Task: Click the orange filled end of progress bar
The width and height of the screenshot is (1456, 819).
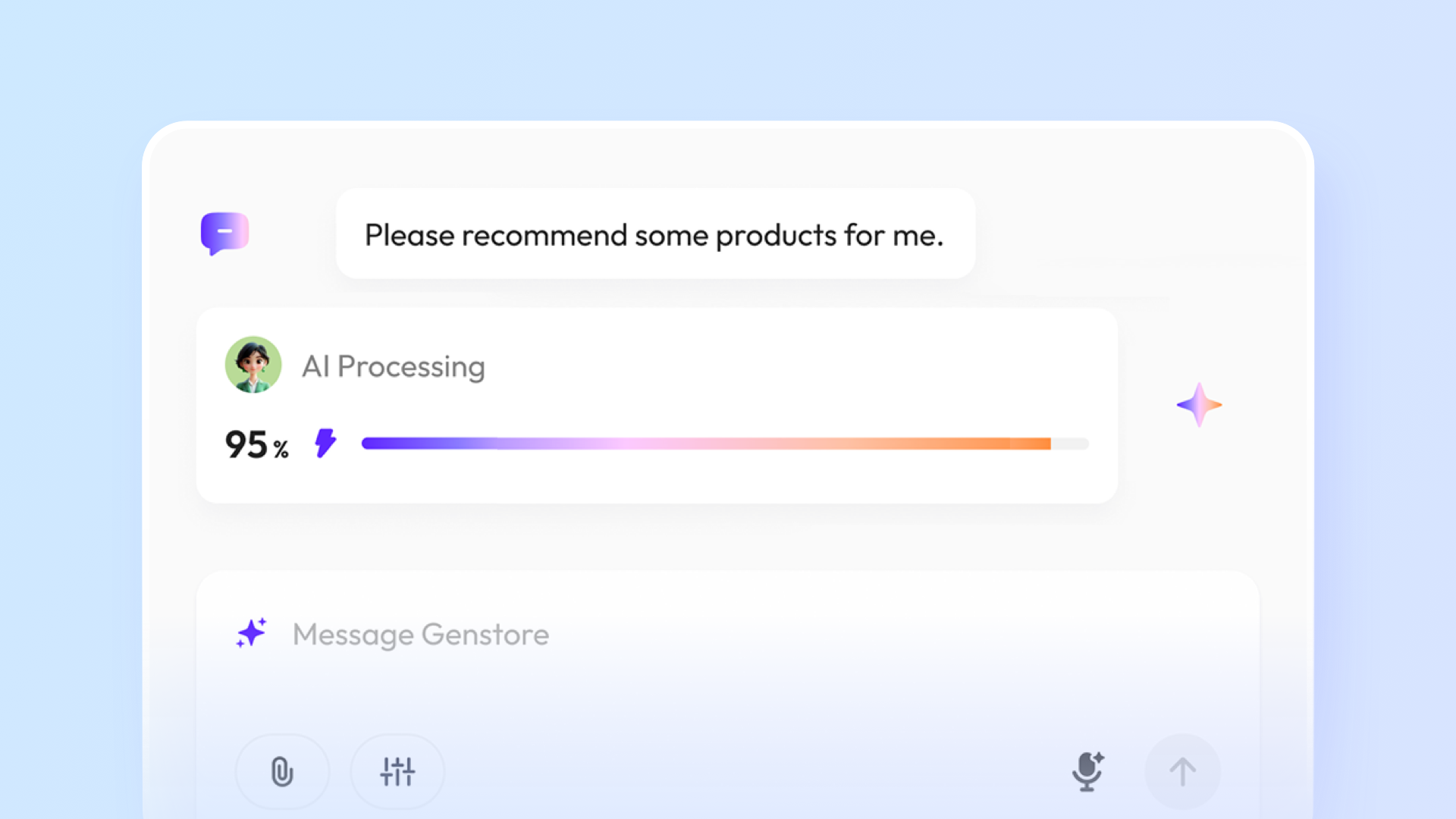Action: coord(1031,444)
